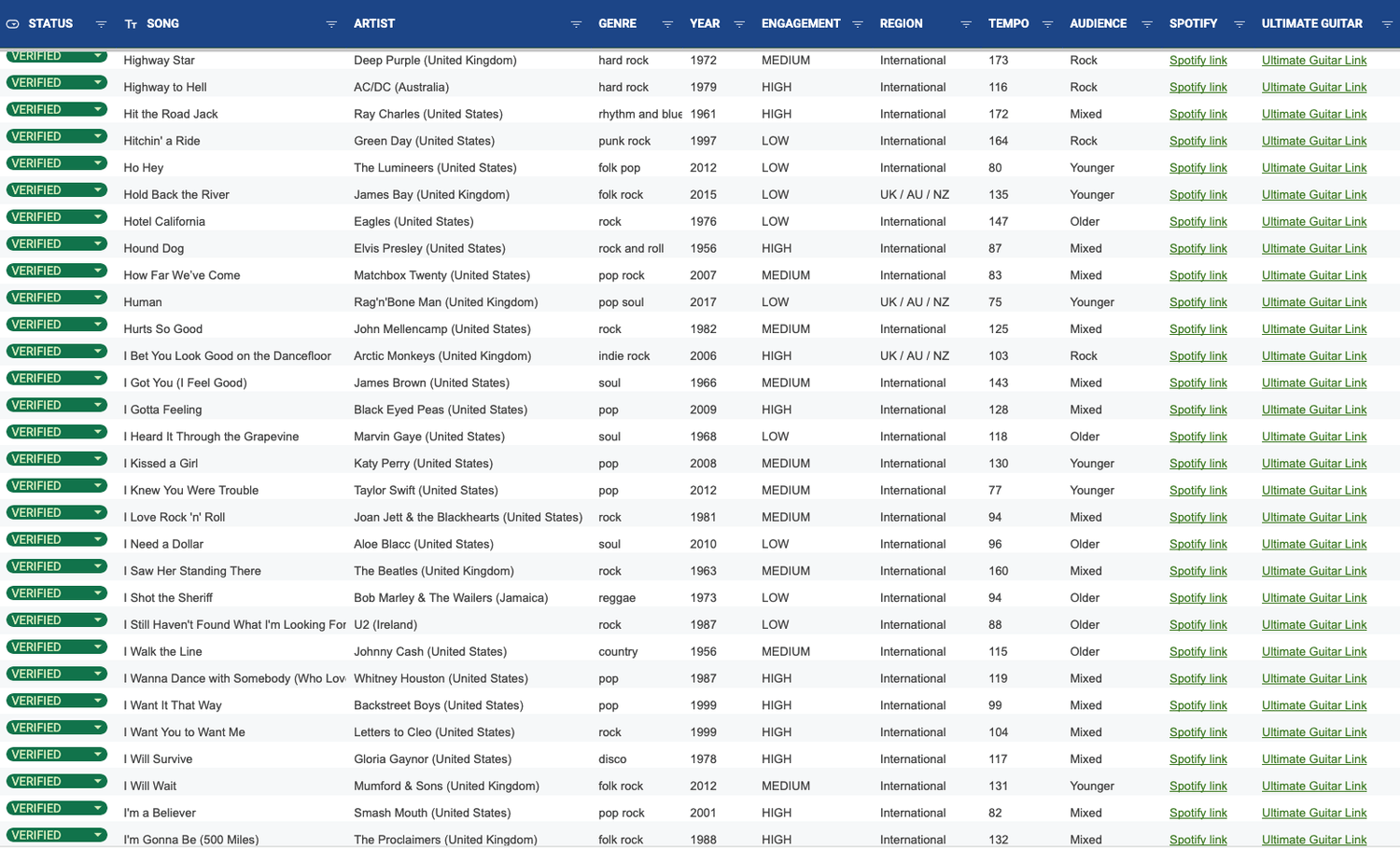1400x849 pixels.
Task: Click the ARTIST column header label
Action: pyautogui.click(x=374, y=24)
